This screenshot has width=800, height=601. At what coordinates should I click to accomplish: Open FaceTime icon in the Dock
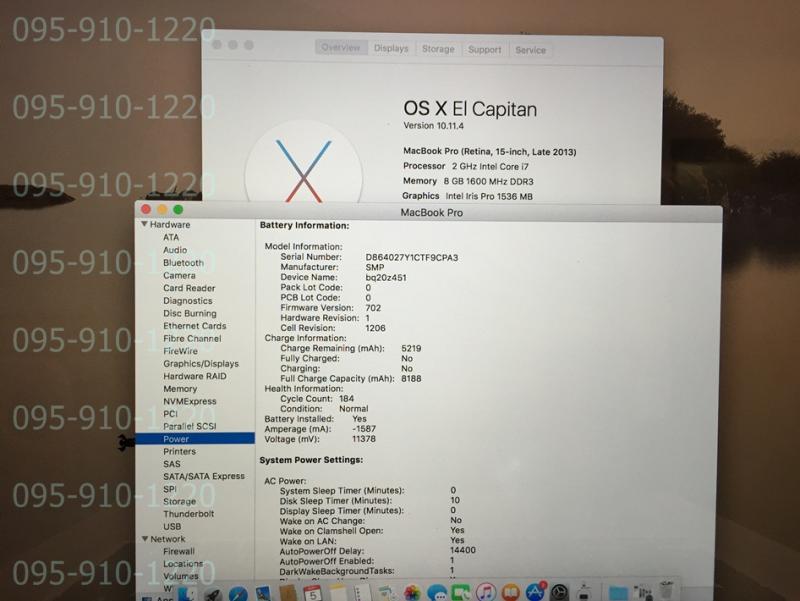[460, 593]
